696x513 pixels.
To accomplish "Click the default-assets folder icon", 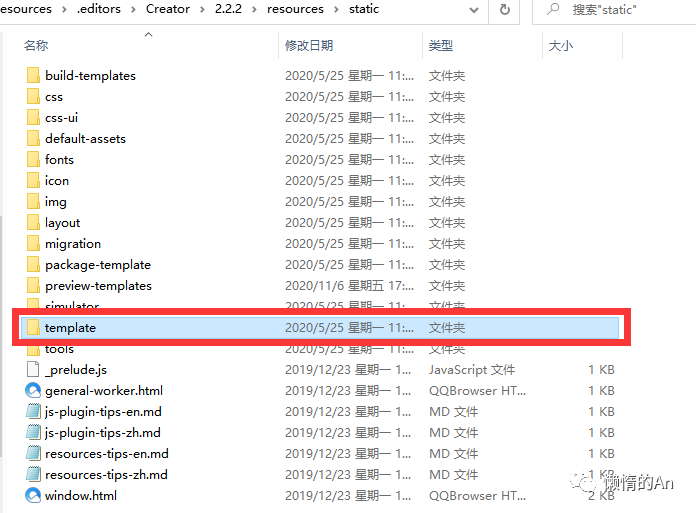I will [x=33, y=138].
